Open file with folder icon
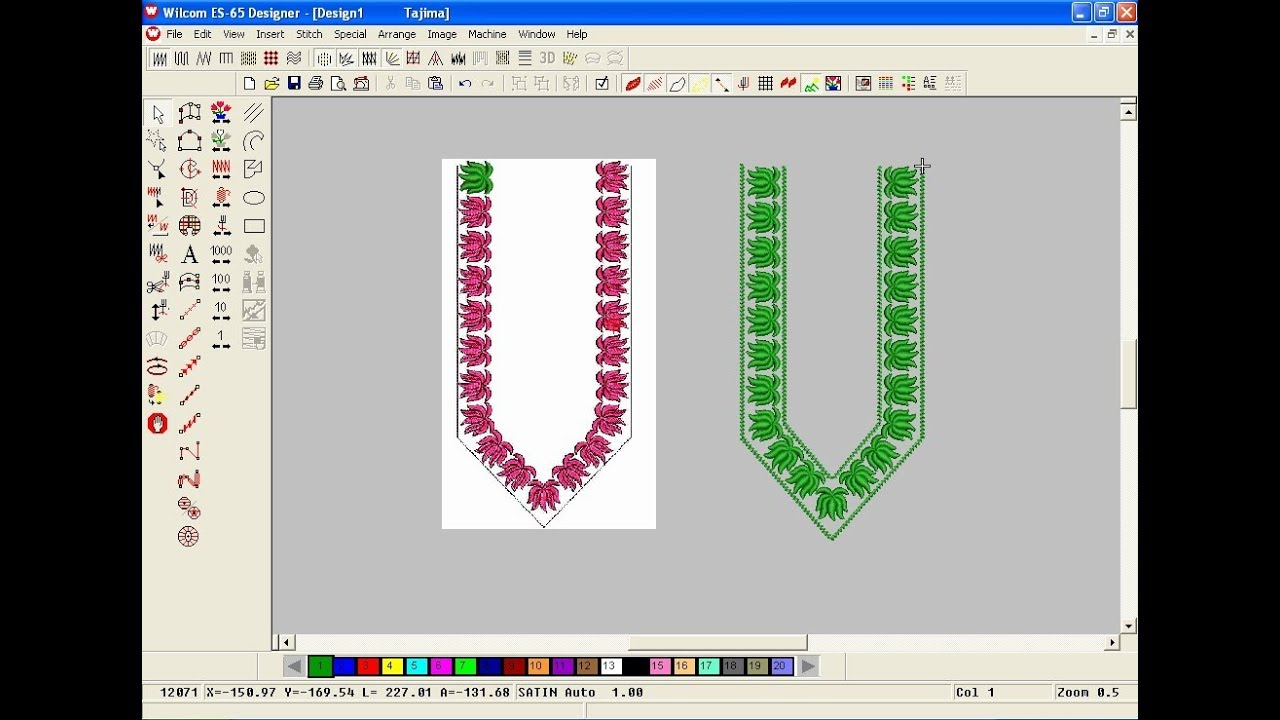 pyautogui.click(x=271, y=84)
